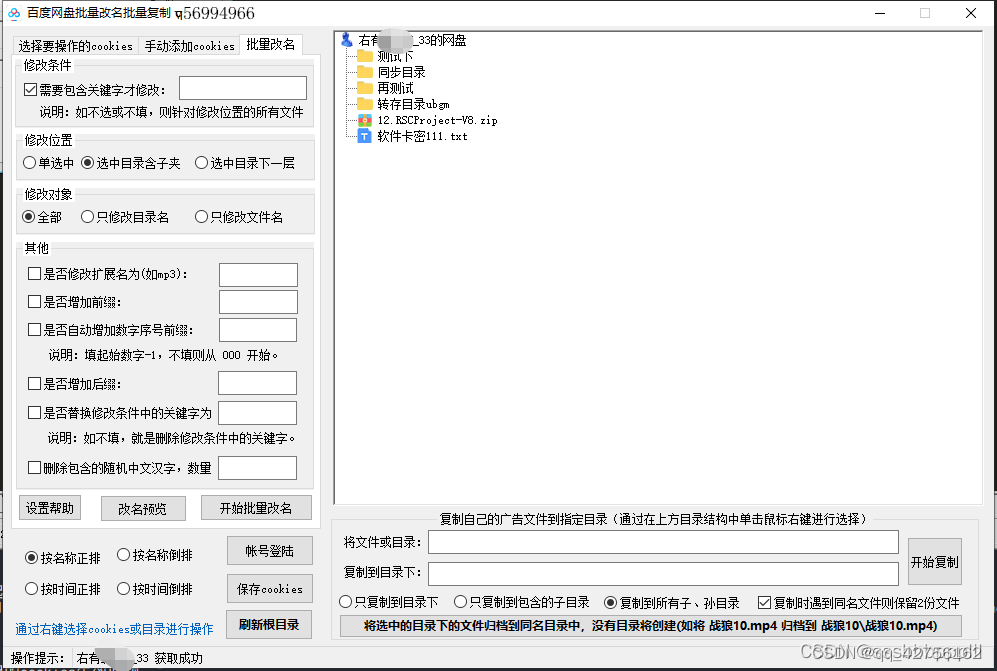Maximize the application window
997x671 pixels.
click(x=925, y=13)
